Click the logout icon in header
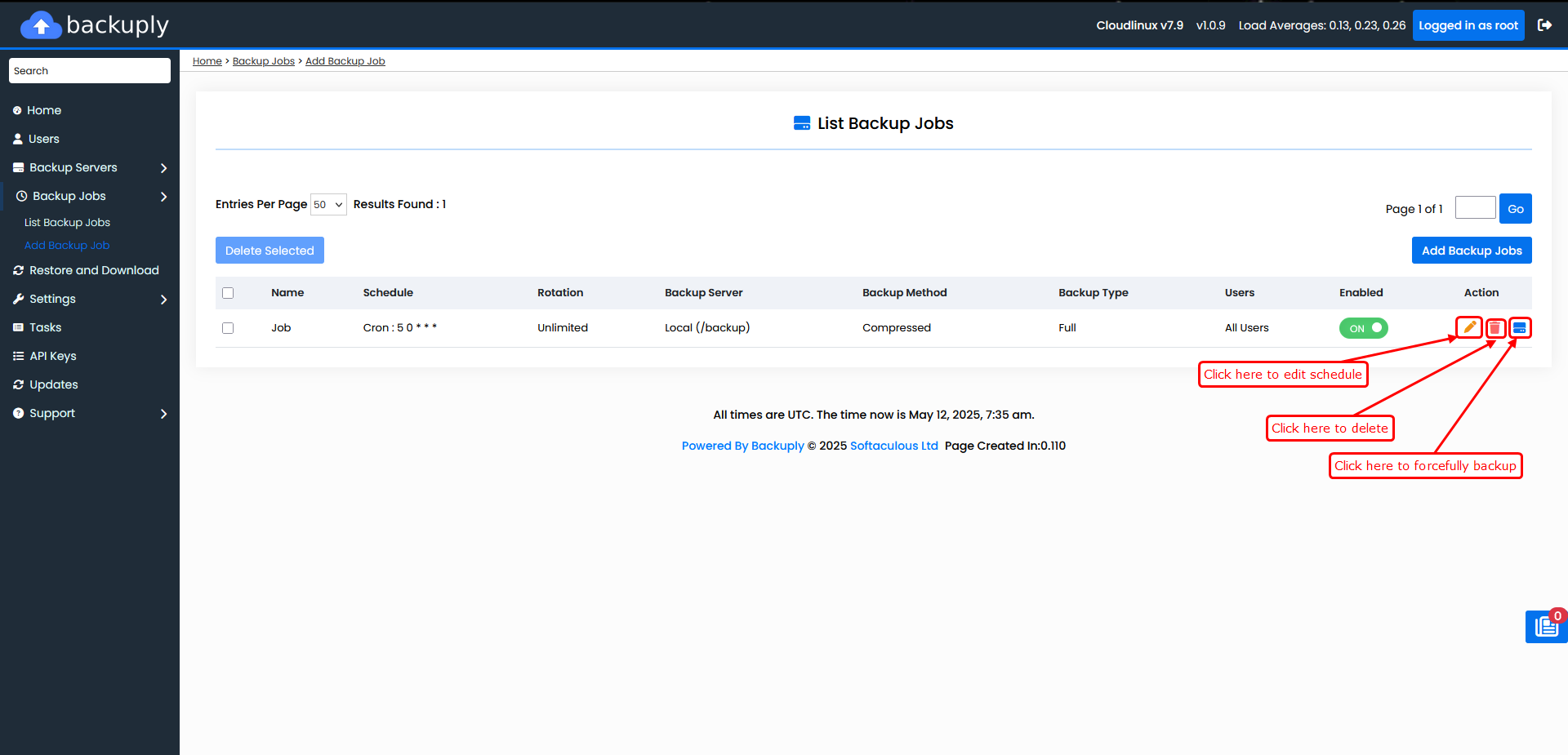The image size is (1568, 755). pos(1544,25)
